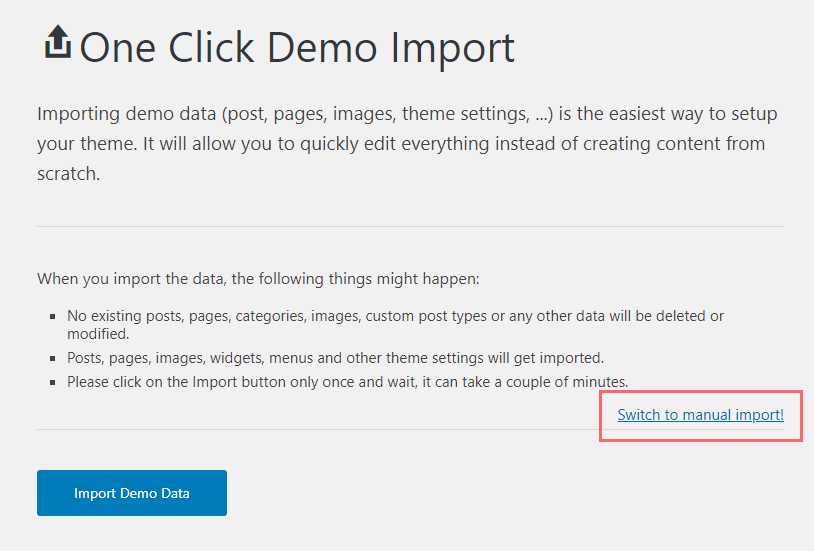The width and height of the screenshot is (814, 551).
Task: Click the "theme settings, ...)" text in the intro
Action: (x=478, y=114)
